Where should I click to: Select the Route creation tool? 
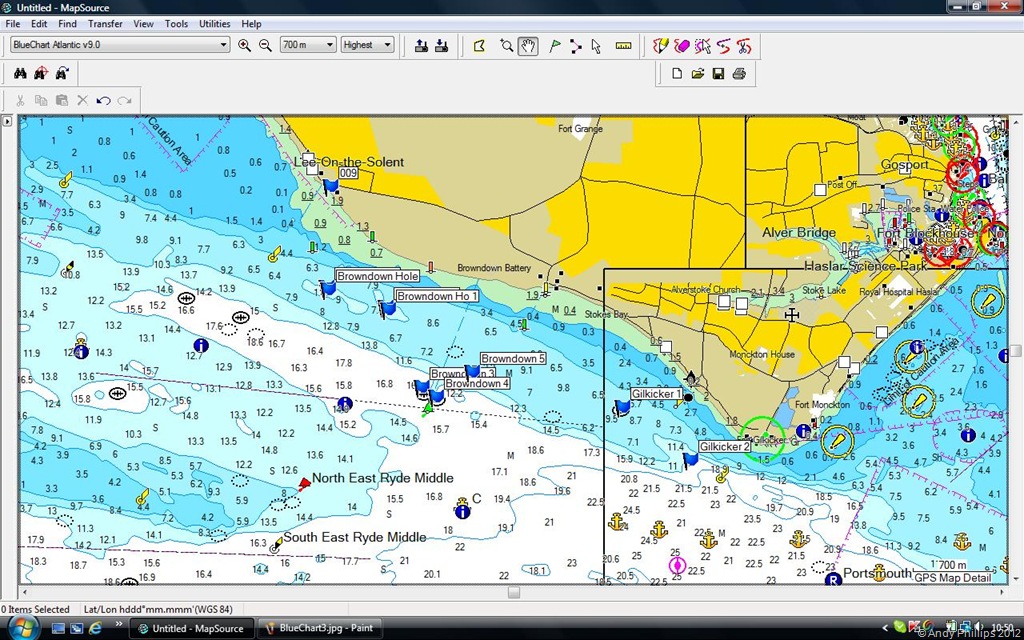coord(575,45)
